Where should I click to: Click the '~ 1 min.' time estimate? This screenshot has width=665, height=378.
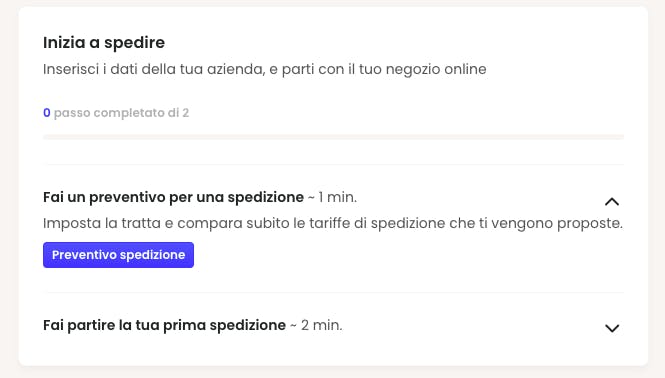(332, 197)
